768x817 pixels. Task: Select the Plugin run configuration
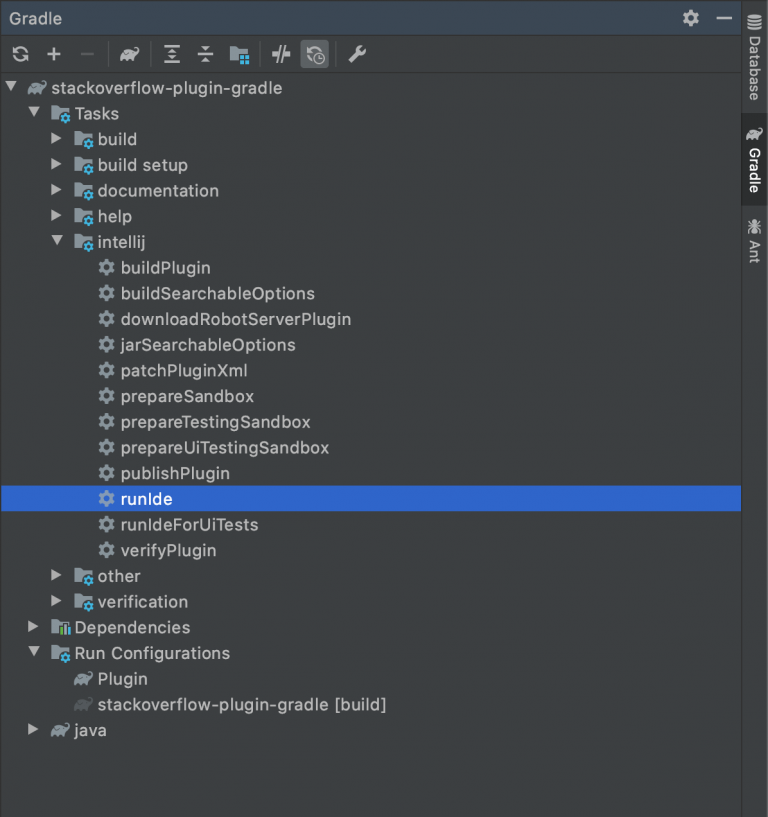click(x=122, y=679)
